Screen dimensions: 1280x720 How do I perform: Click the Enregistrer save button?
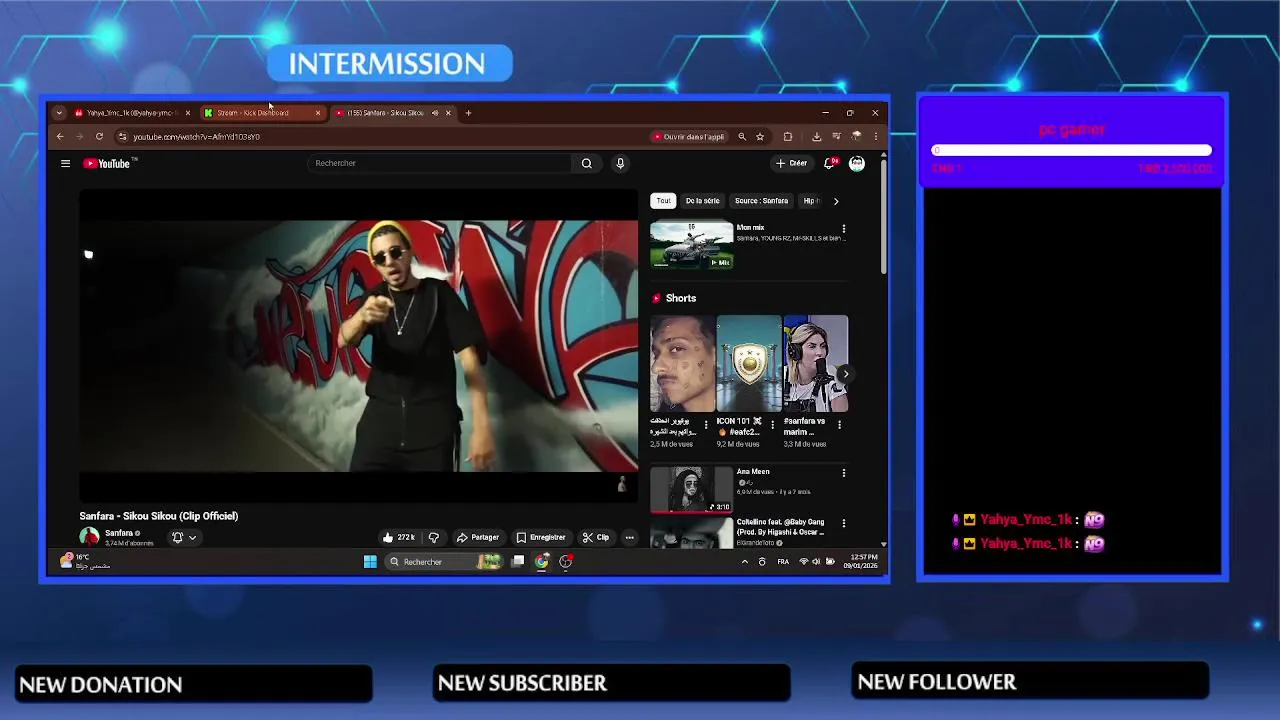pyautogui.click(x=541, y=537)
